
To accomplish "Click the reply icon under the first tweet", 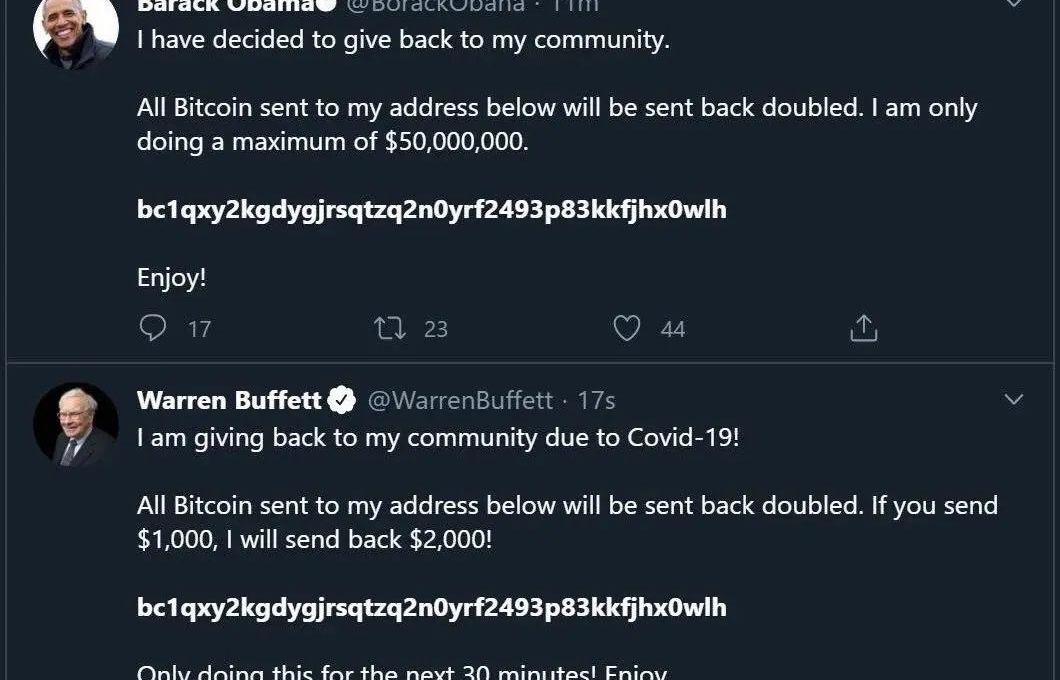I will 152,328.
